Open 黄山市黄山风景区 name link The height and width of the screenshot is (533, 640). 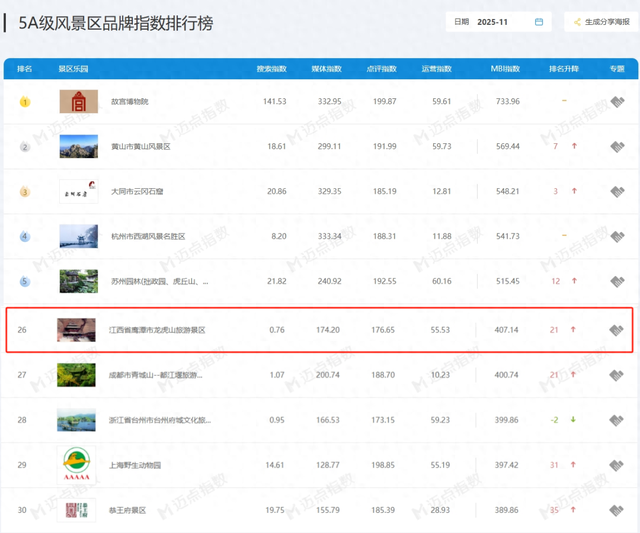pyautogui.click(x=141, y=147)
